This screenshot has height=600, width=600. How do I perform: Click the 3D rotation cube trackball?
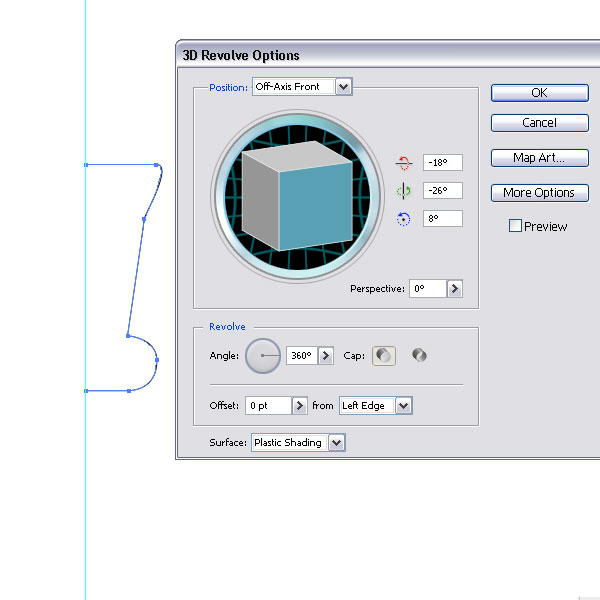(297, 197)
